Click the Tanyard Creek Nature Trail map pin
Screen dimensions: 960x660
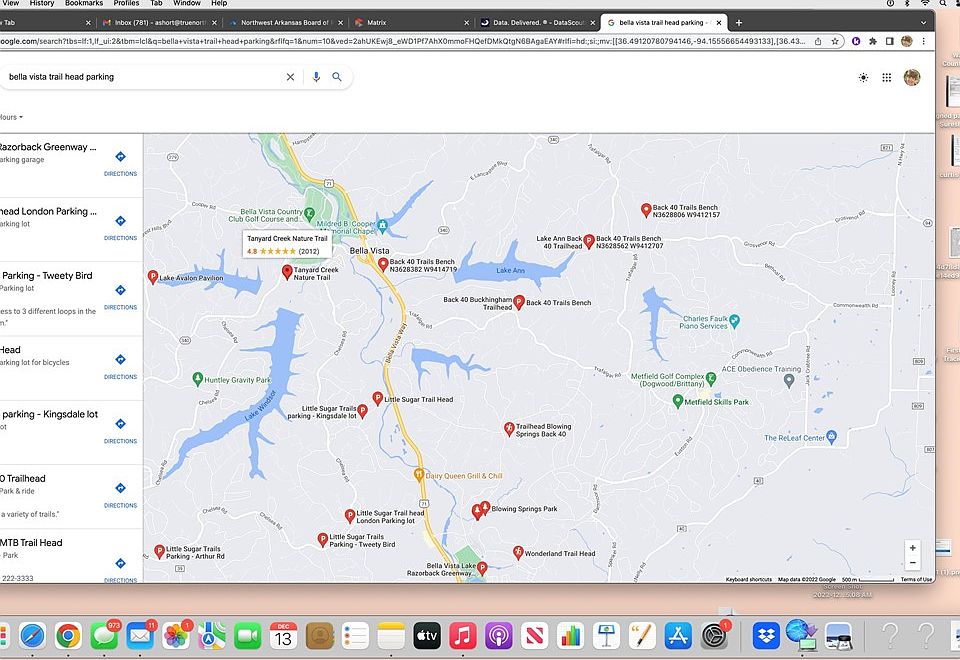pos(287,272)
